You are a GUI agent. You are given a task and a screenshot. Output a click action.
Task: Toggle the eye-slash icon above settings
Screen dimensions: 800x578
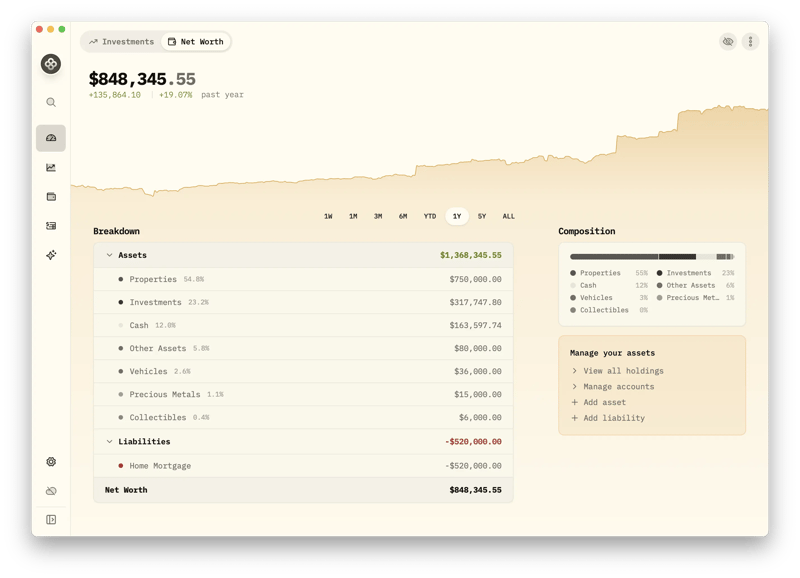[50, 489]
